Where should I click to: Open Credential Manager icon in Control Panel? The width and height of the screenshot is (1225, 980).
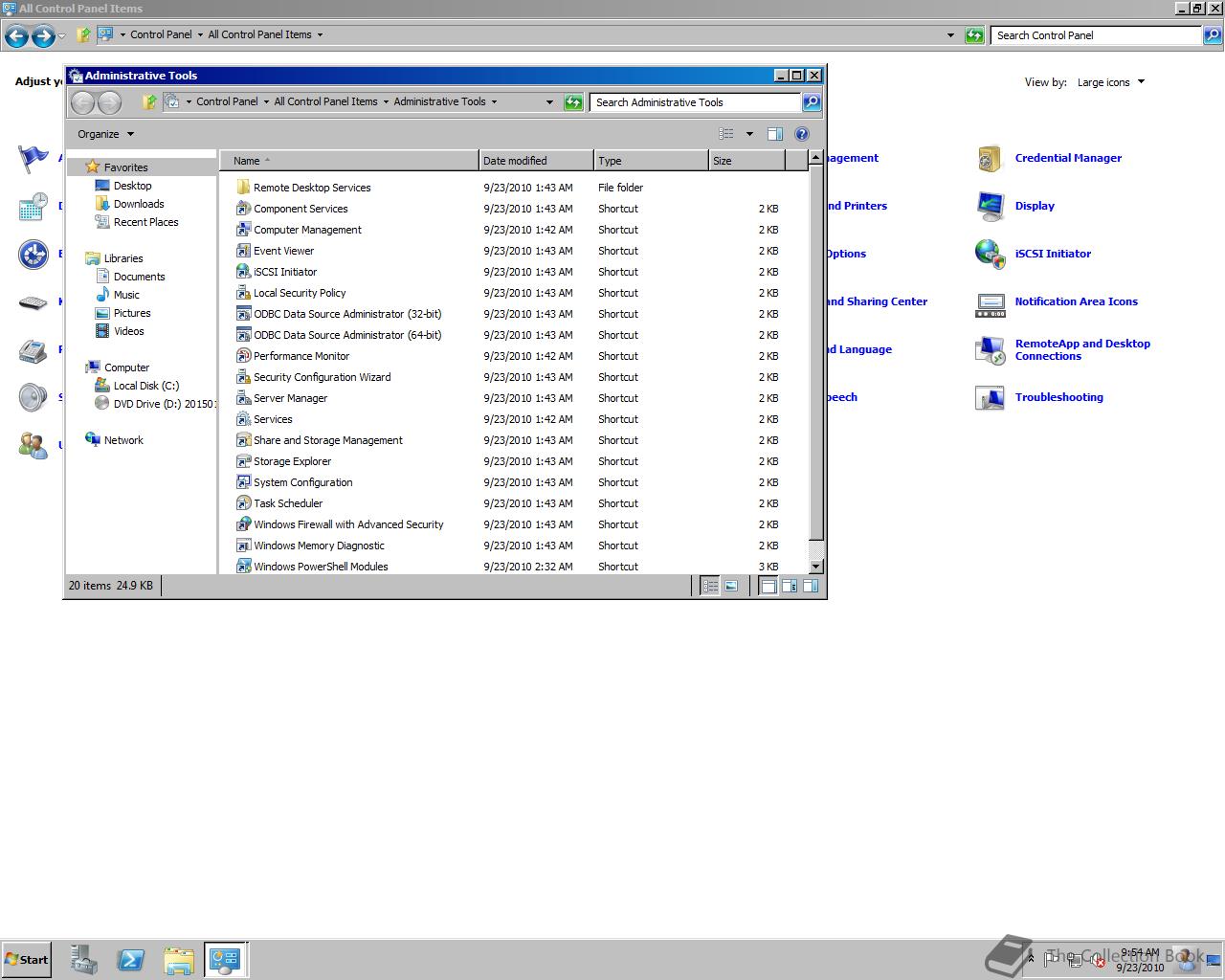pos(990,158)
